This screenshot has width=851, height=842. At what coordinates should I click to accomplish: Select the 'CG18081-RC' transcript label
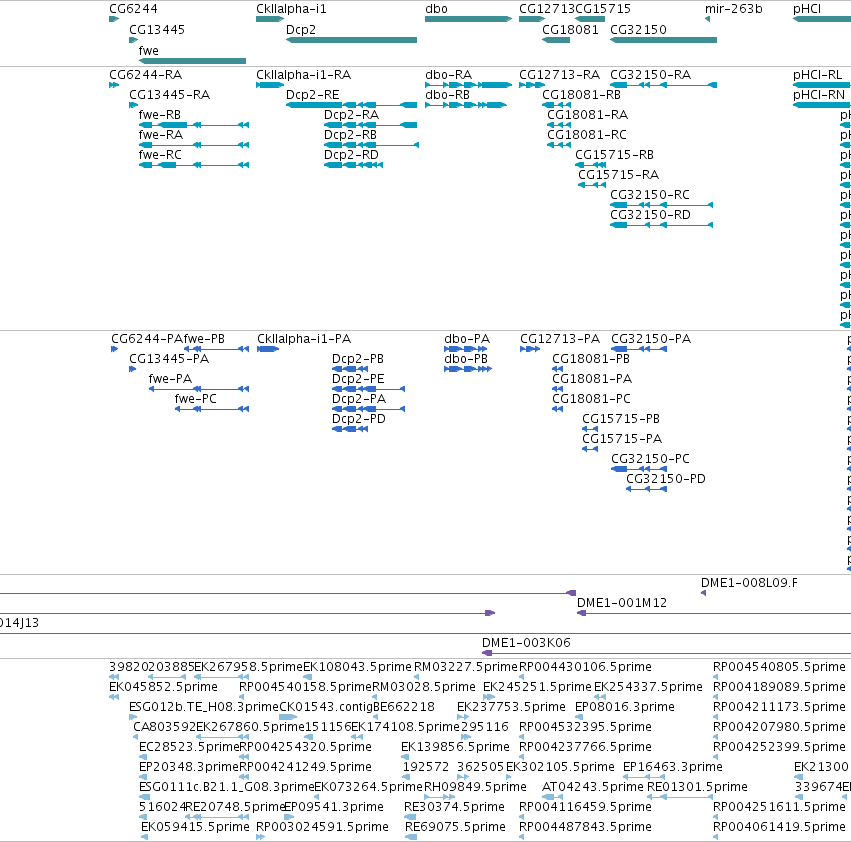click(x=587, y=135)
